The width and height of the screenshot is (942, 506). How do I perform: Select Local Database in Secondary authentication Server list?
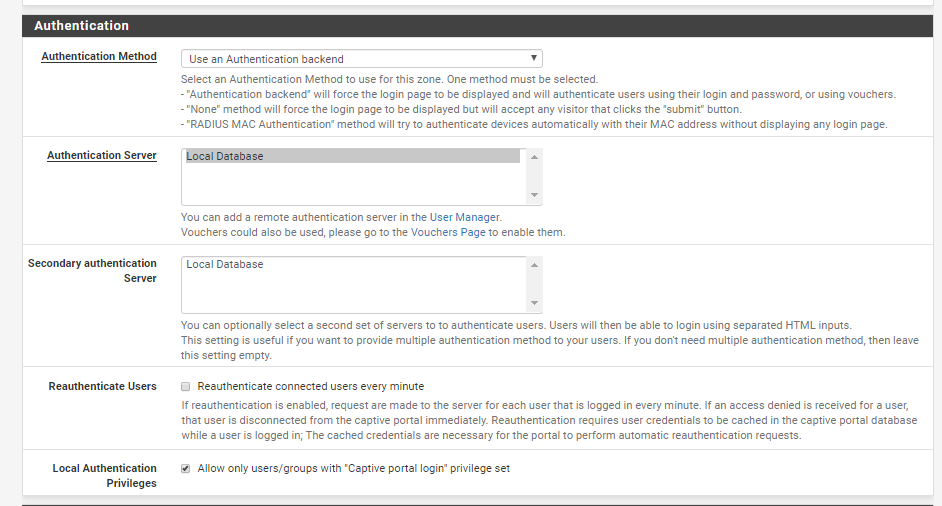[353, 264]
